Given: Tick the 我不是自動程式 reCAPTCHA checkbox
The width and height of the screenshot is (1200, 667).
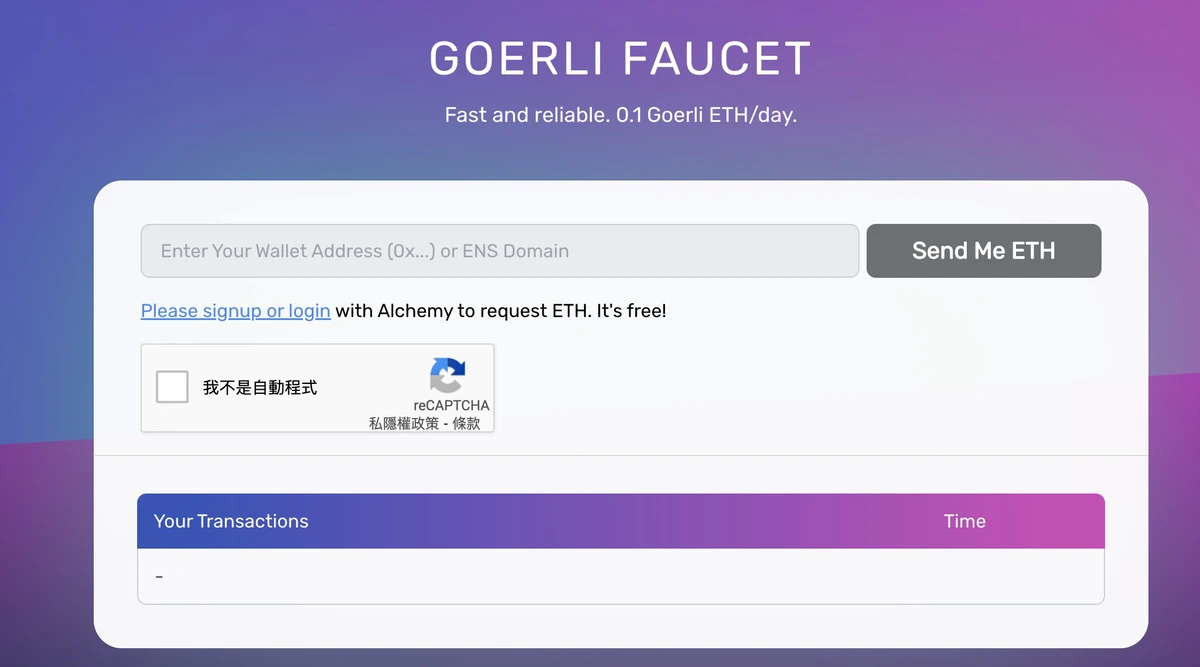Looking at the screenshot, I should click(x=173, y=387).
